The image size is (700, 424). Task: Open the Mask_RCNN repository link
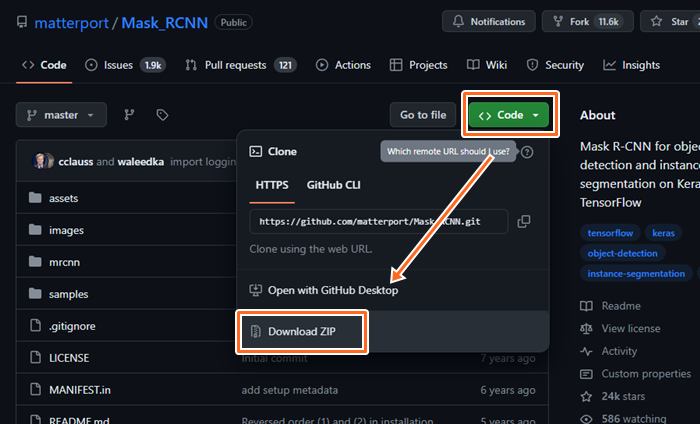pos(164,23)
